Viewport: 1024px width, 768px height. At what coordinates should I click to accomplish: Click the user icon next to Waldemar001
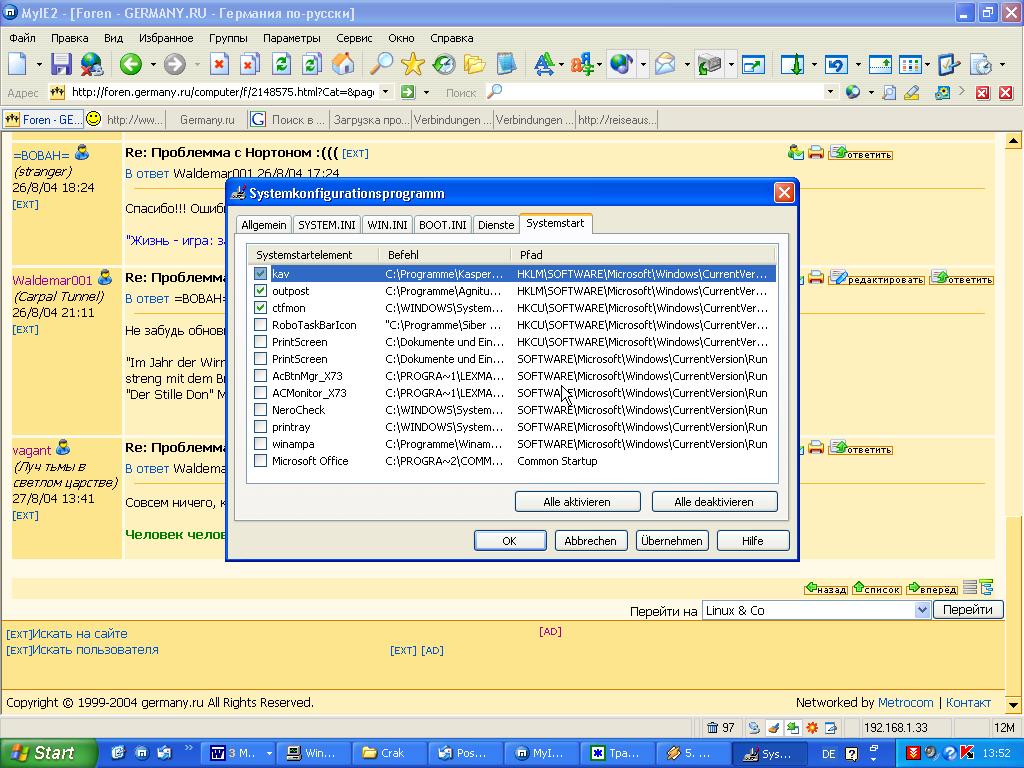104,278
